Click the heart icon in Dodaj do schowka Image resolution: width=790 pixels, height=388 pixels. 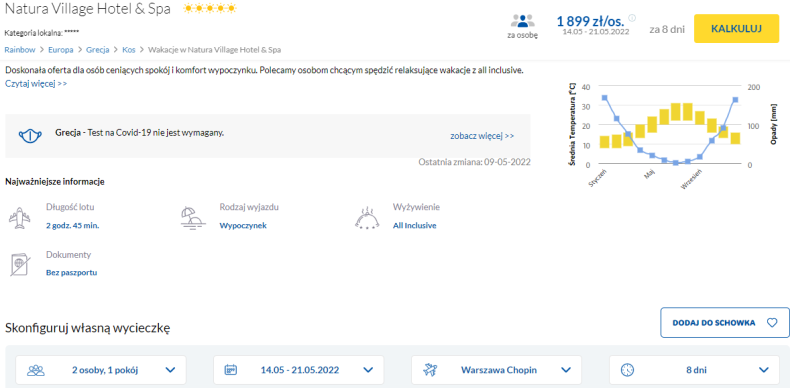tap(771, 322)
